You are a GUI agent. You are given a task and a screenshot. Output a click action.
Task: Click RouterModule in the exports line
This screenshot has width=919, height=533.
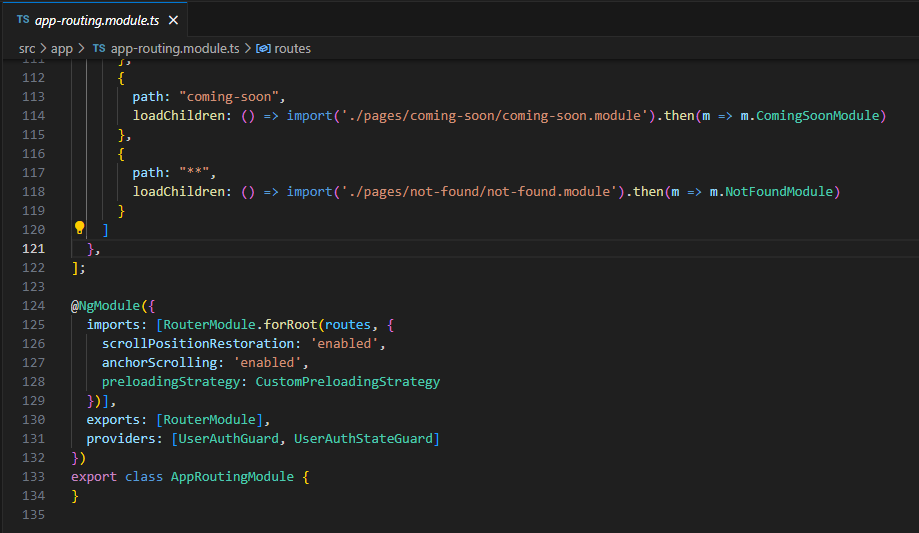pyautogui.click(x=209, y=420)
